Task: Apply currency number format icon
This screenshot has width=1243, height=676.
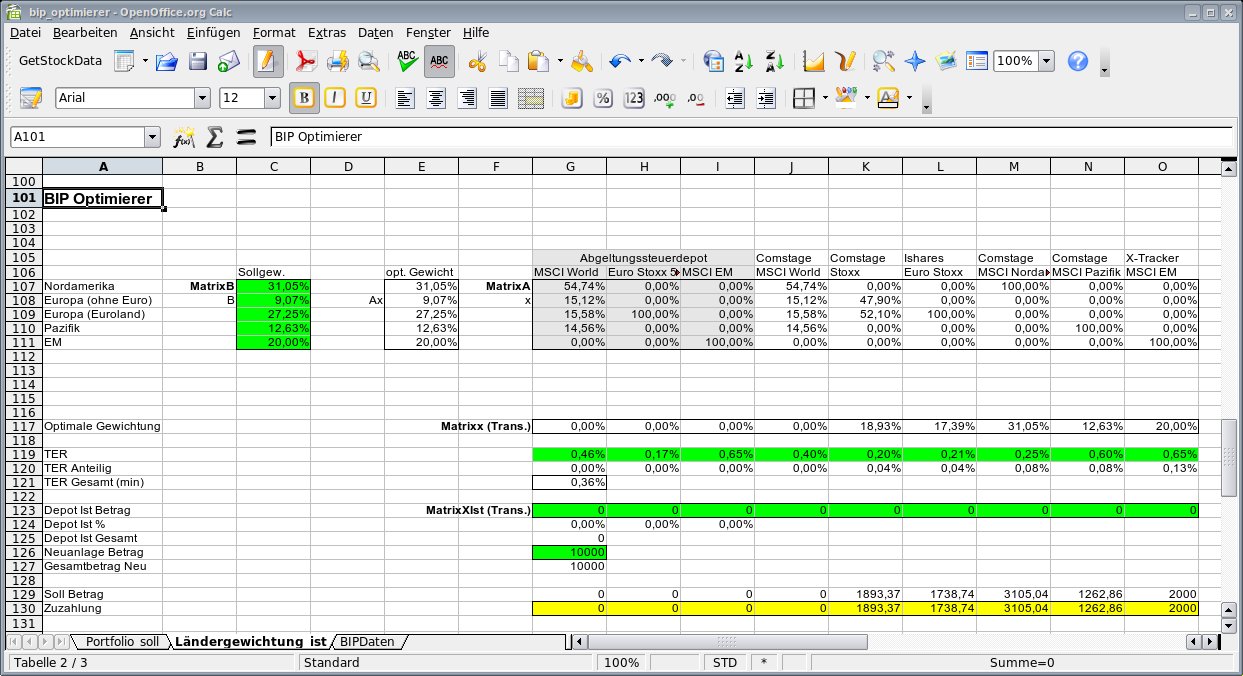Action: tap(572, 98)
